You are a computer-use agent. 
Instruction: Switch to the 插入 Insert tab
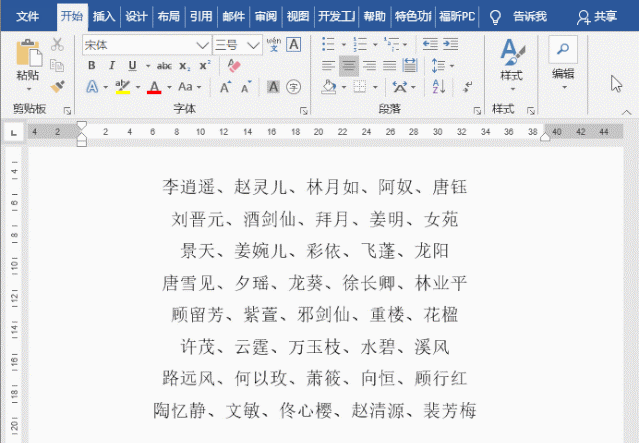coord(104,16)
